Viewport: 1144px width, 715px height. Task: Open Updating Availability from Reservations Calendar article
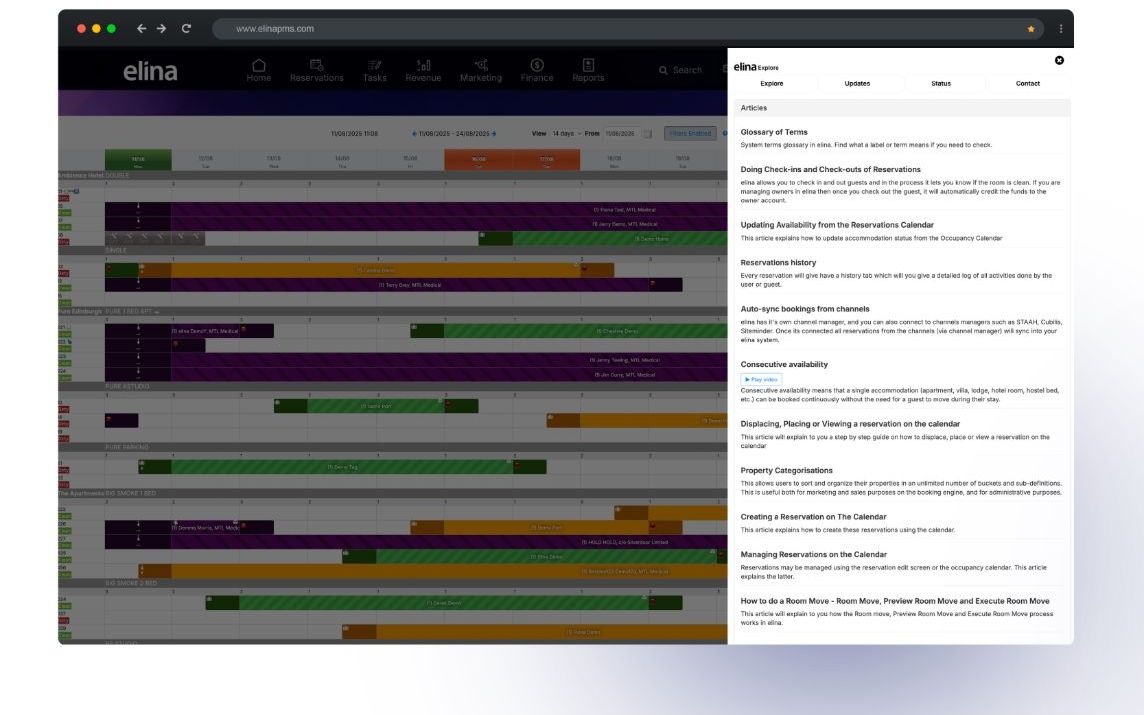click(x=837, y=225)
